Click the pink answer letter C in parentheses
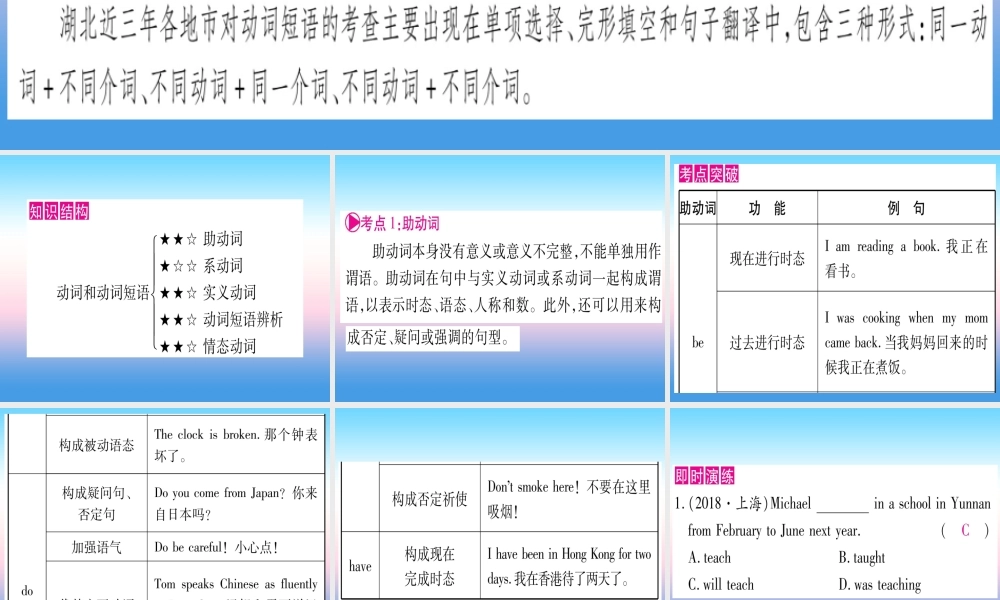This screenshot has width=1000, height=600. point(965,530)
